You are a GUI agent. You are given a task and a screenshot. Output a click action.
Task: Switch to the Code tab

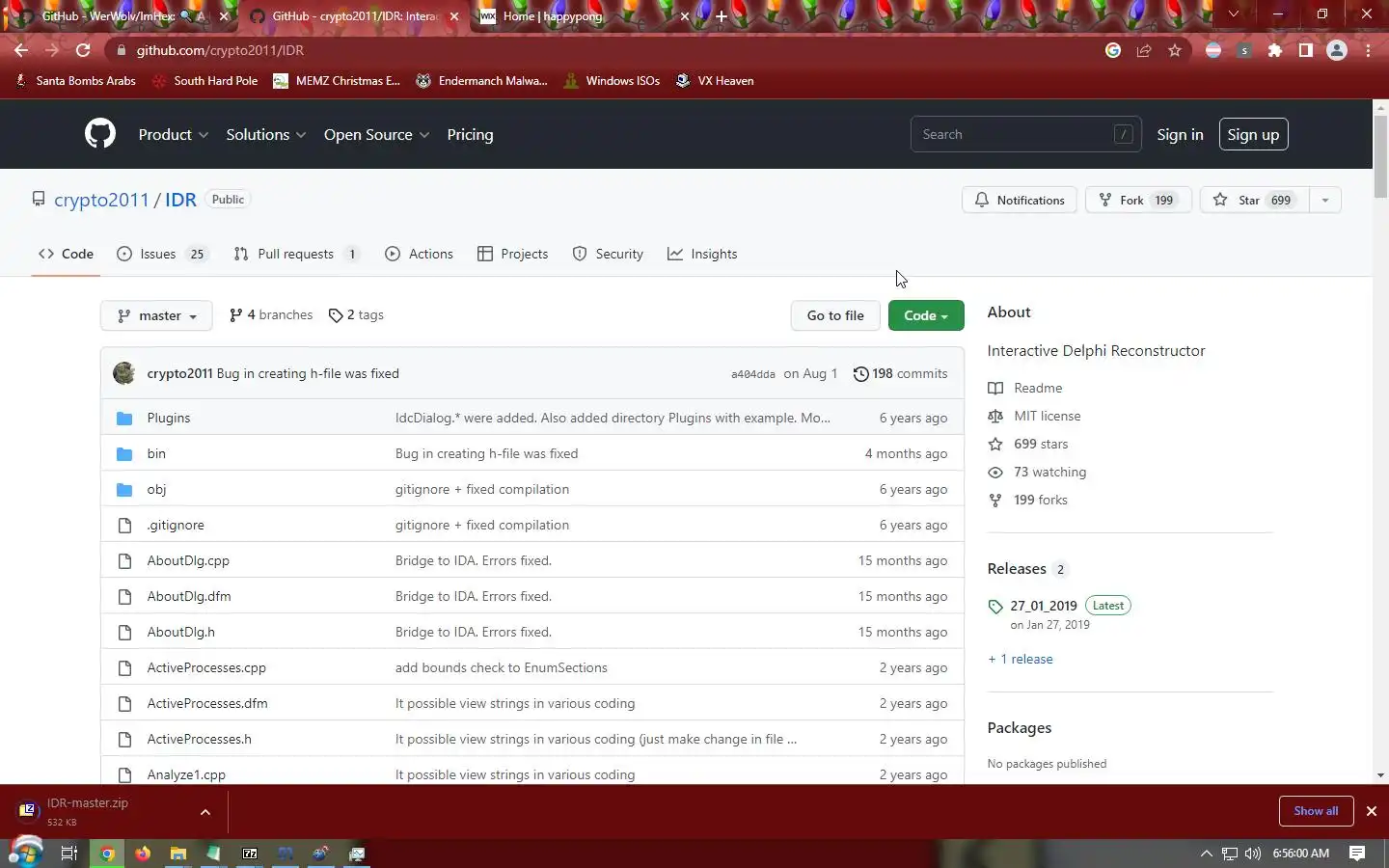[66, 254]
